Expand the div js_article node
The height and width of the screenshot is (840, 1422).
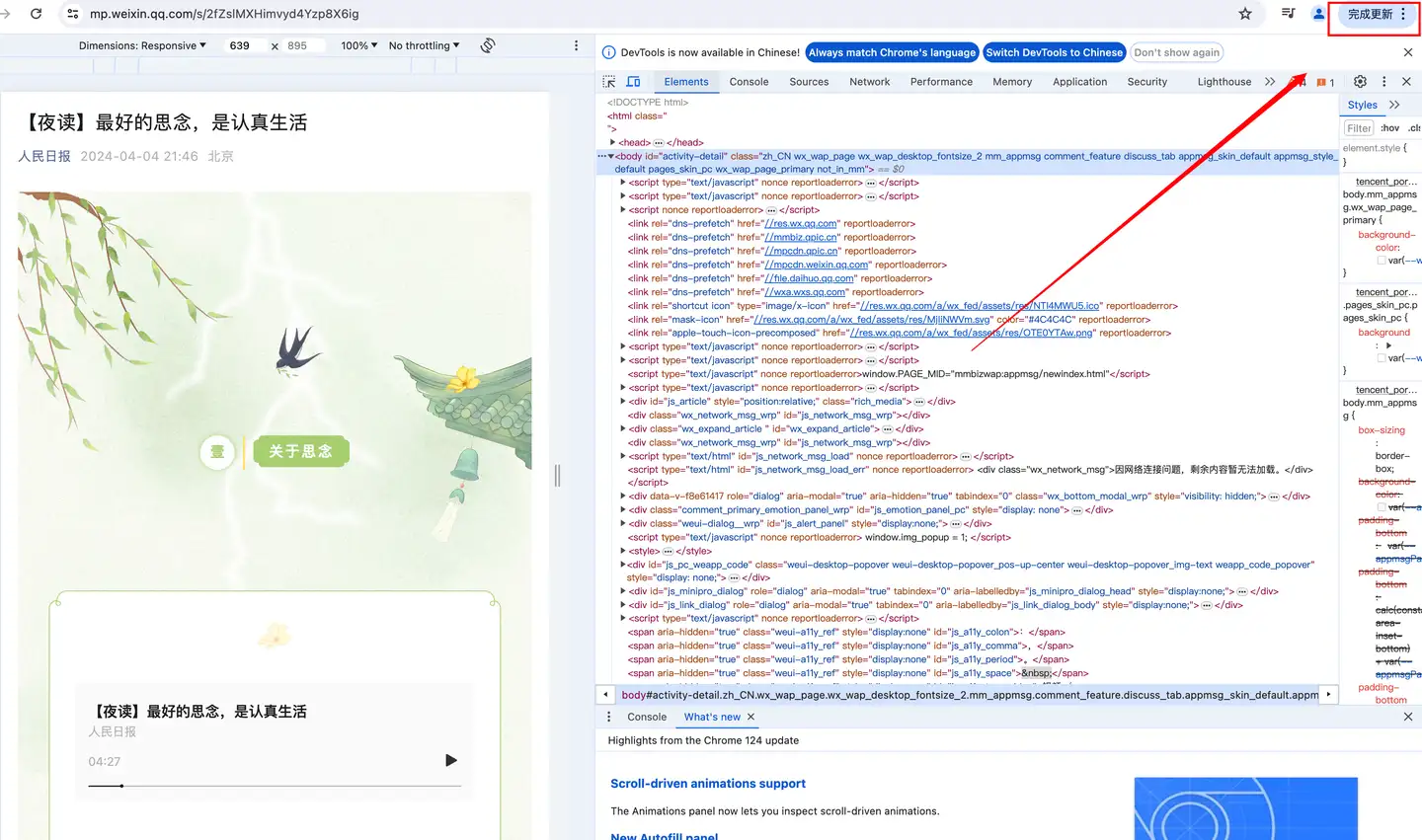coord(622,402)
